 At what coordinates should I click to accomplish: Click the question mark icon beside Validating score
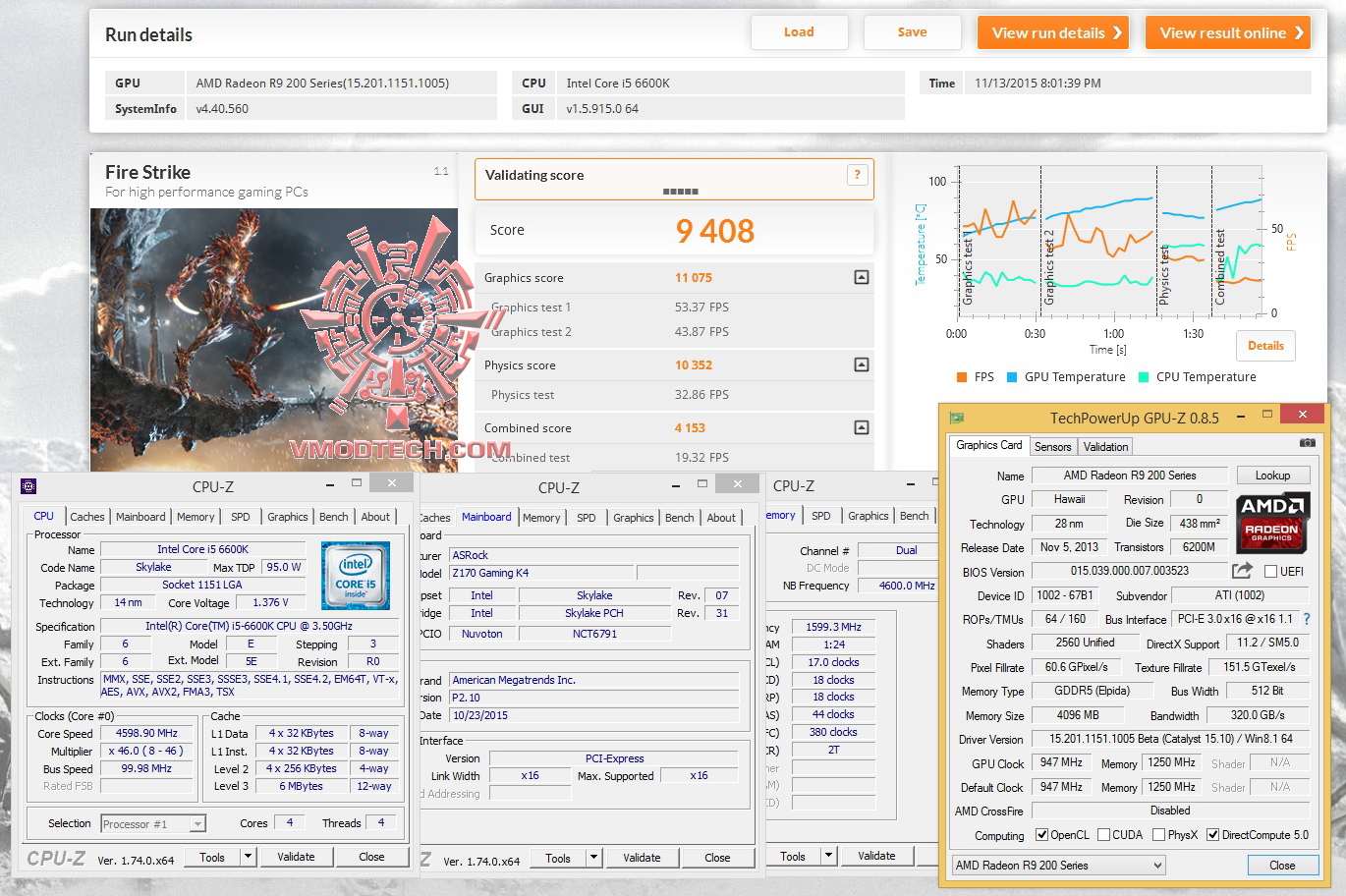point(857,175)
